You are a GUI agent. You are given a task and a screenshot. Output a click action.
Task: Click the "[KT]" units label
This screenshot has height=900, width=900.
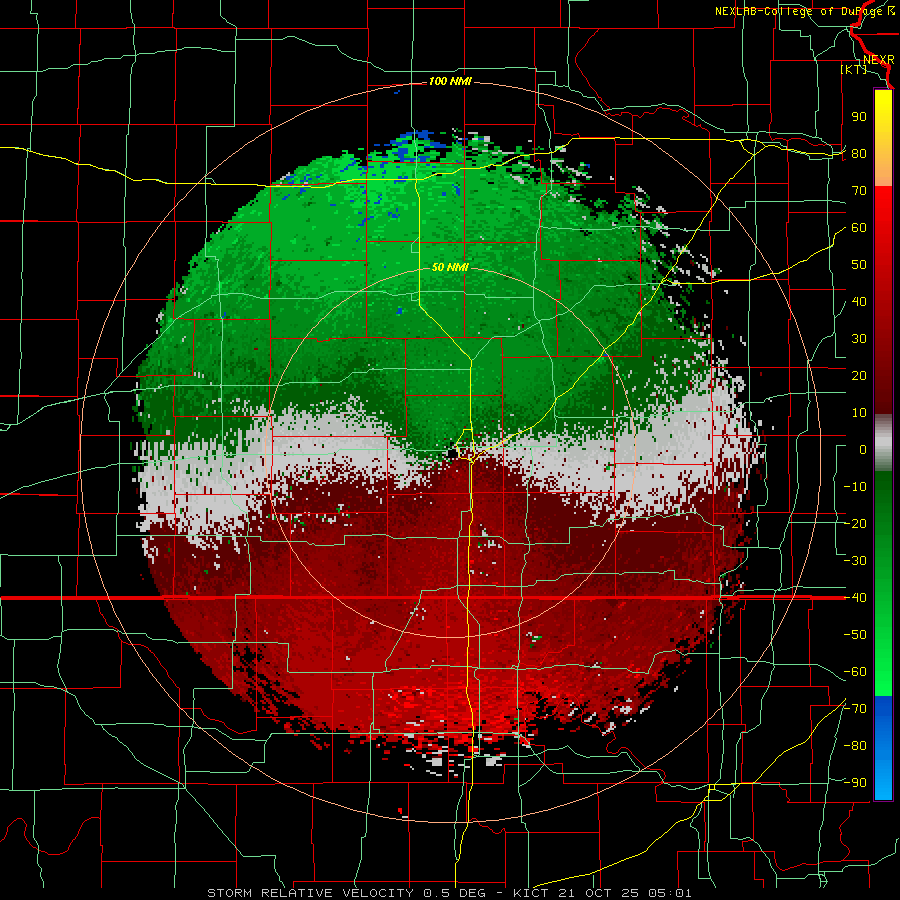(x=853, y=69)
